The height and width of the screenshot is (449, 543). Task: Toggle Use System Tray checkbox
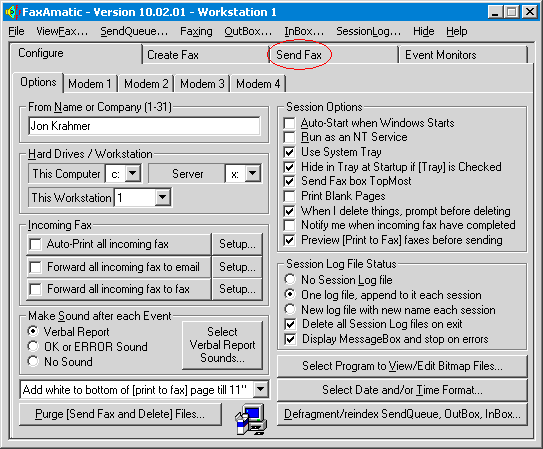[x=289, y=152]
